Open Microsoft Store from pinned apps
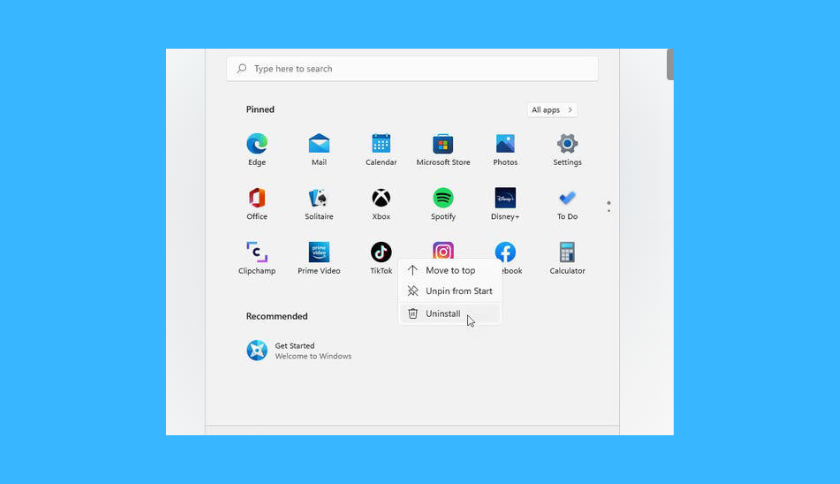840x484 pixels. click(x=443, y=144)
